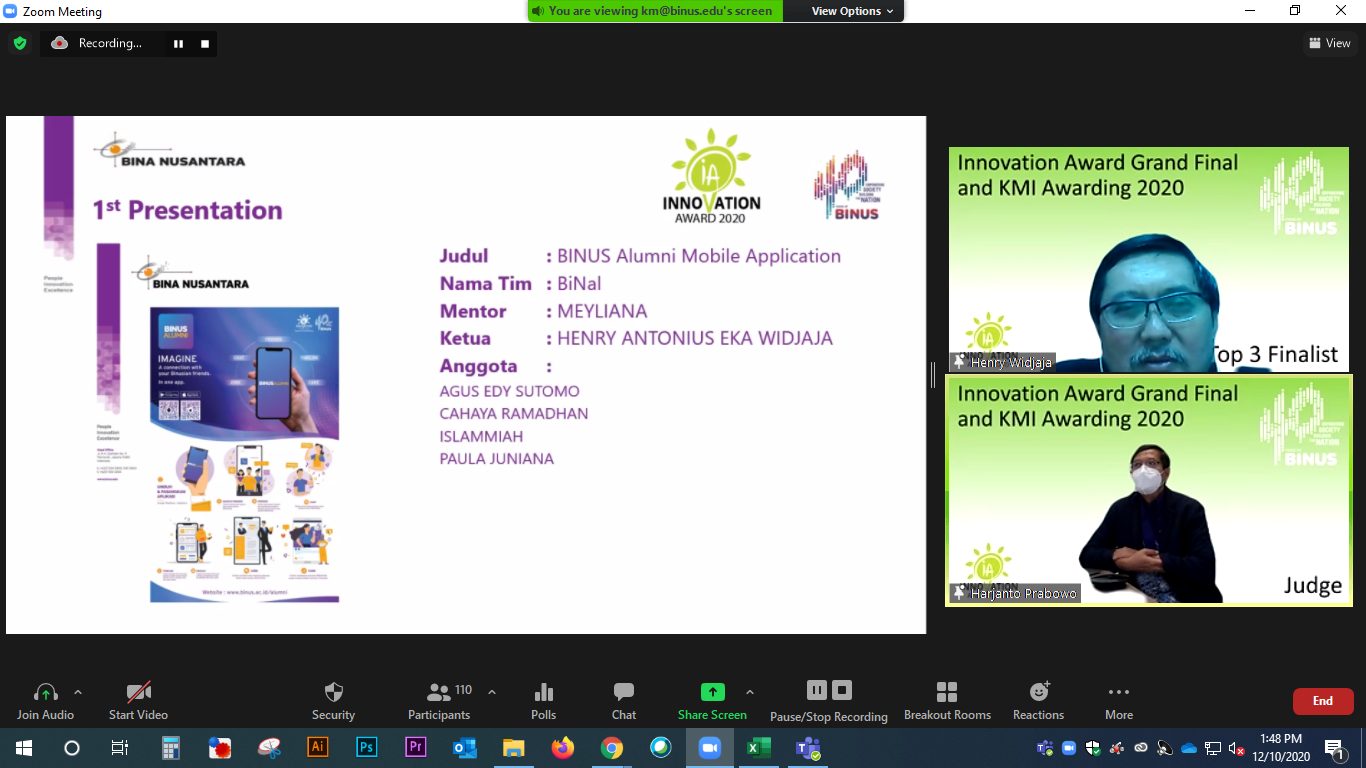Open Google Chrome from the taskbar
The image size is (1366, 768).
[x=612, y=748]
